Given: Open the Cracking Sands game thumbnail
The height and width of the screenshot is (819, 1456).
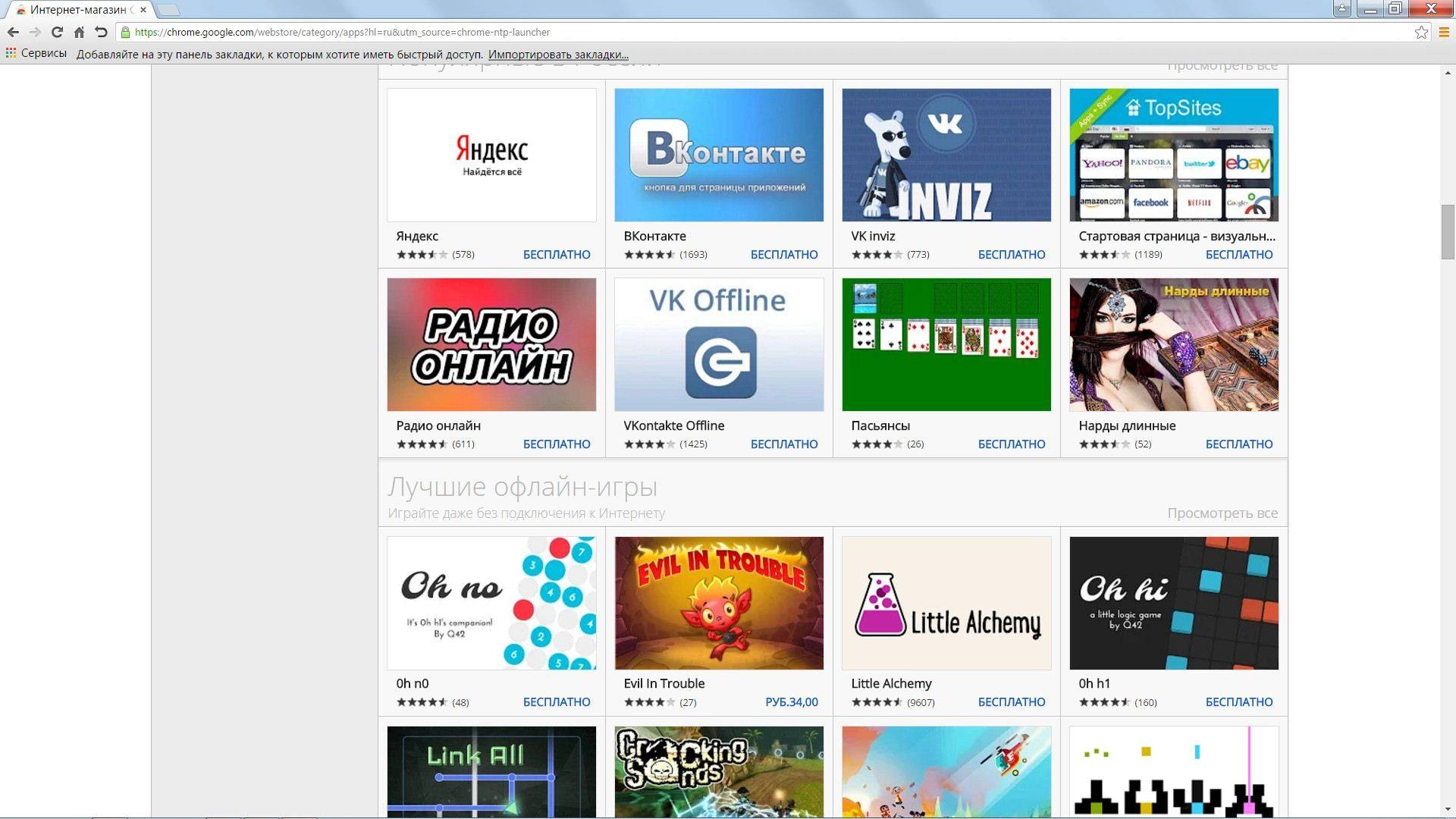Looking at the screenshot, I should click(x=719, y=771).
